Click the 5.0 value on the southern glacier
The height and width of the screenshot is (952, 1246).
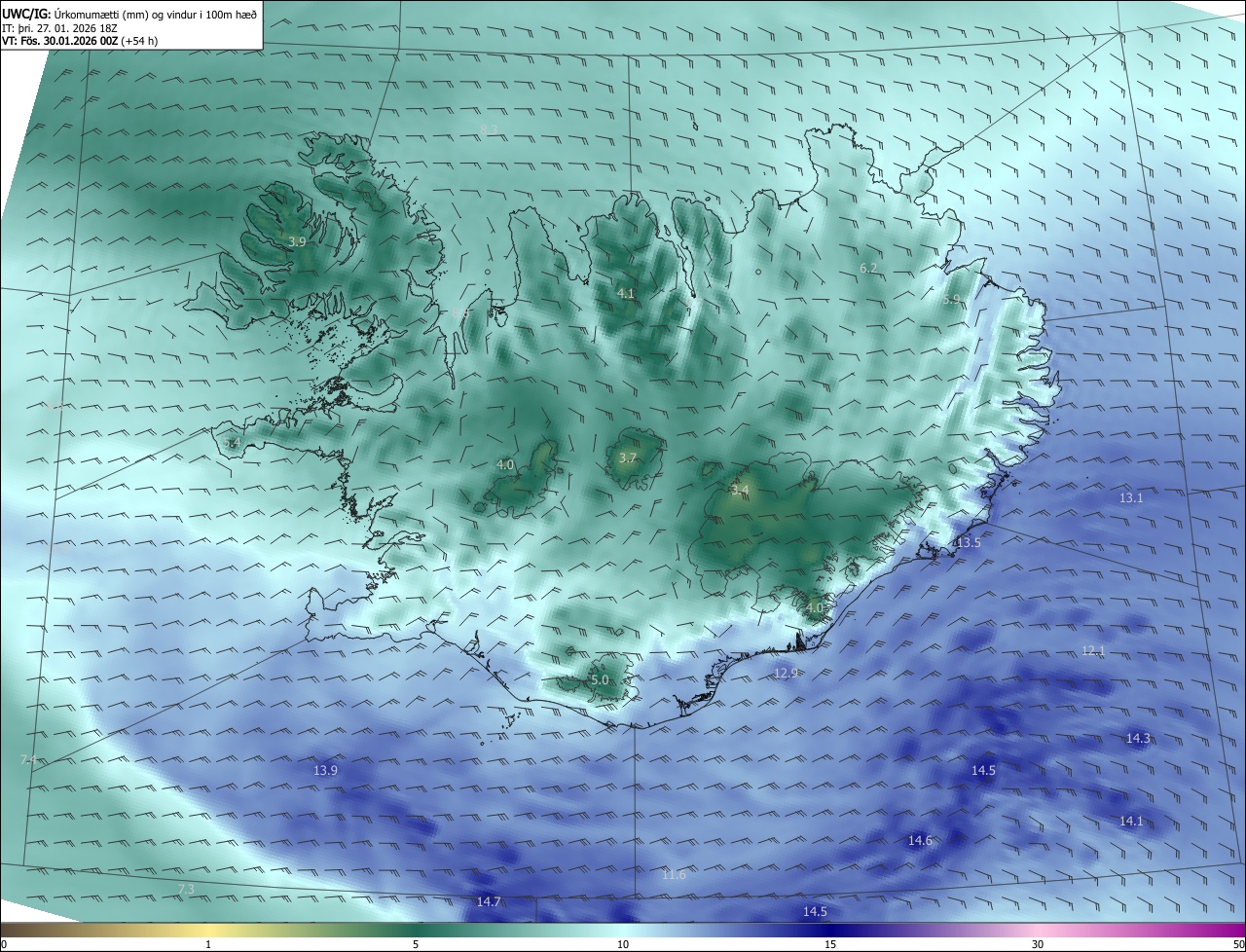[x=600, y=680]
